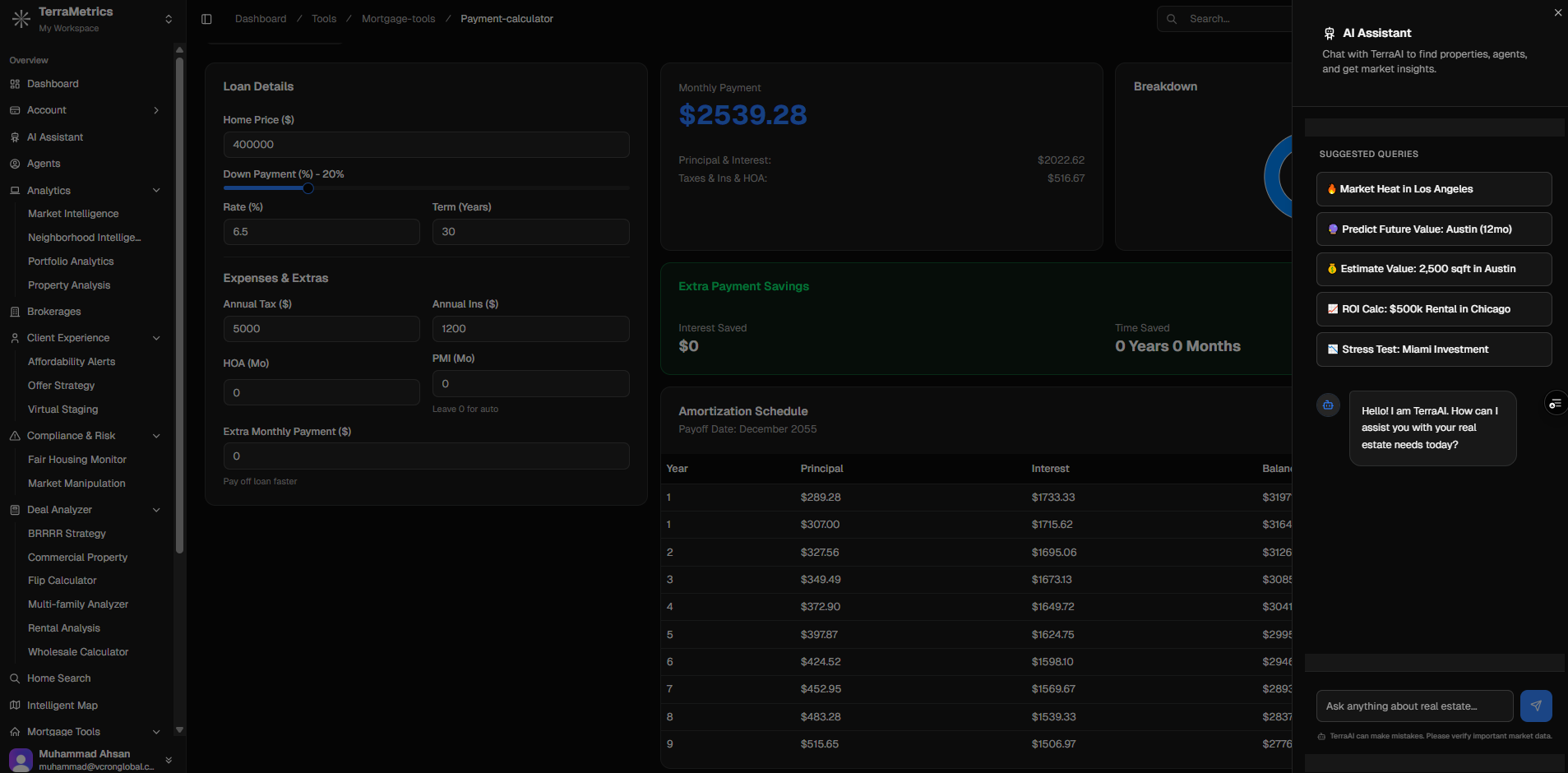Collapse the Analytics section
1568x773 pixels.
pos(156,191)
